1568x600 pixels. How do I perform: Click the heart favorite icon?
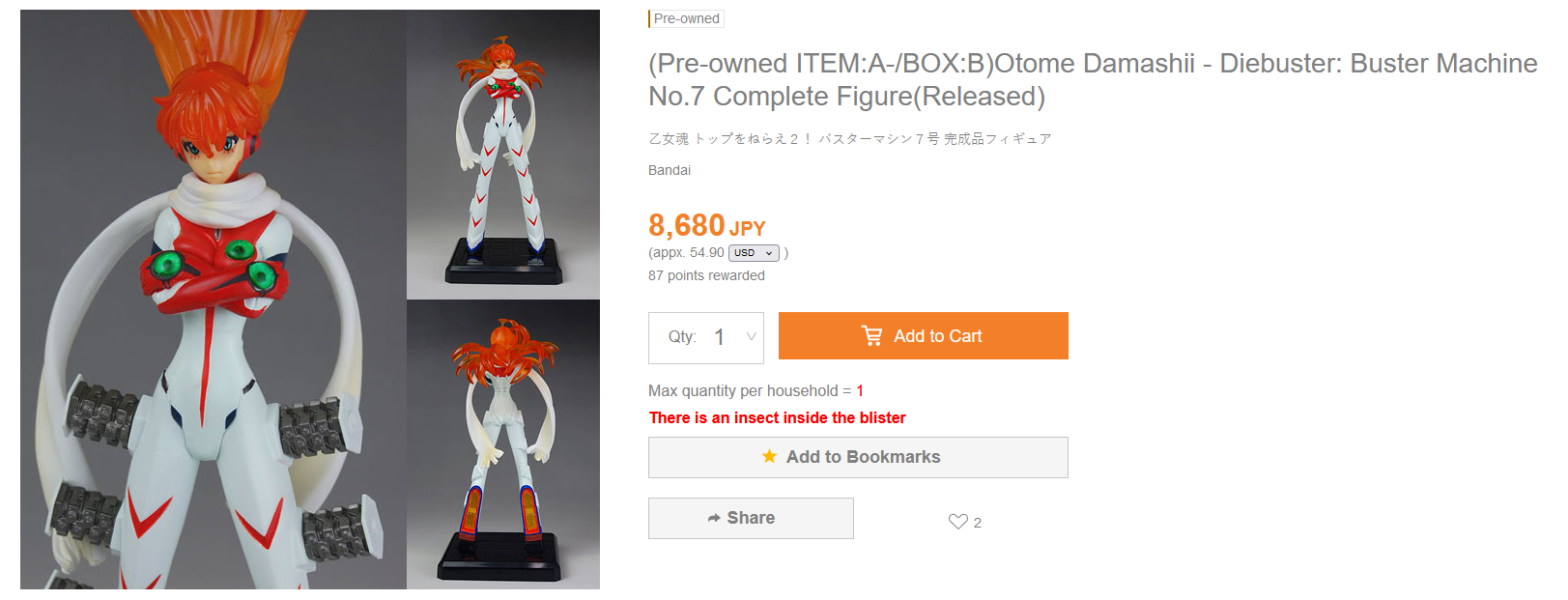coord(957,522)
